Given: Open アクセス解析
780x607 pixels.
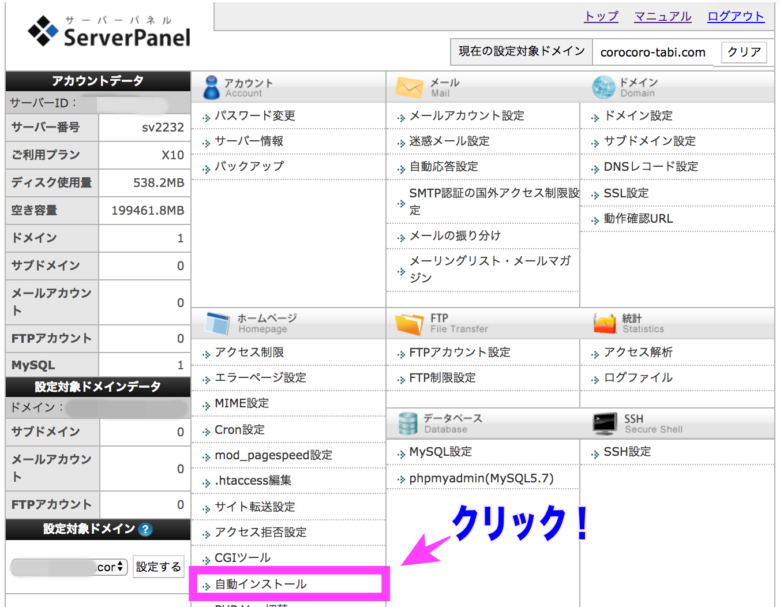Looking at the screenshot, I should [638, 352].
